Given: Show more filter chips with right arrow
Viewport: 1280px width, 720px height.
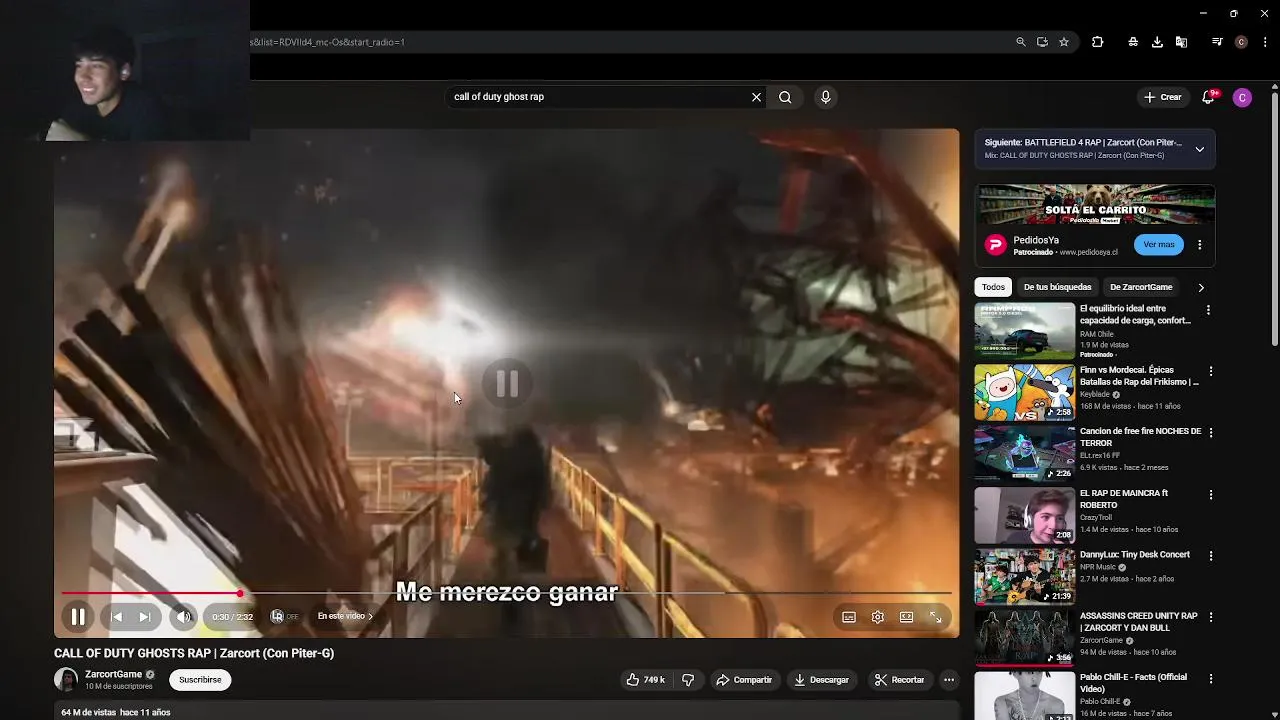Looking at the screenshot, I should 1201,287.
